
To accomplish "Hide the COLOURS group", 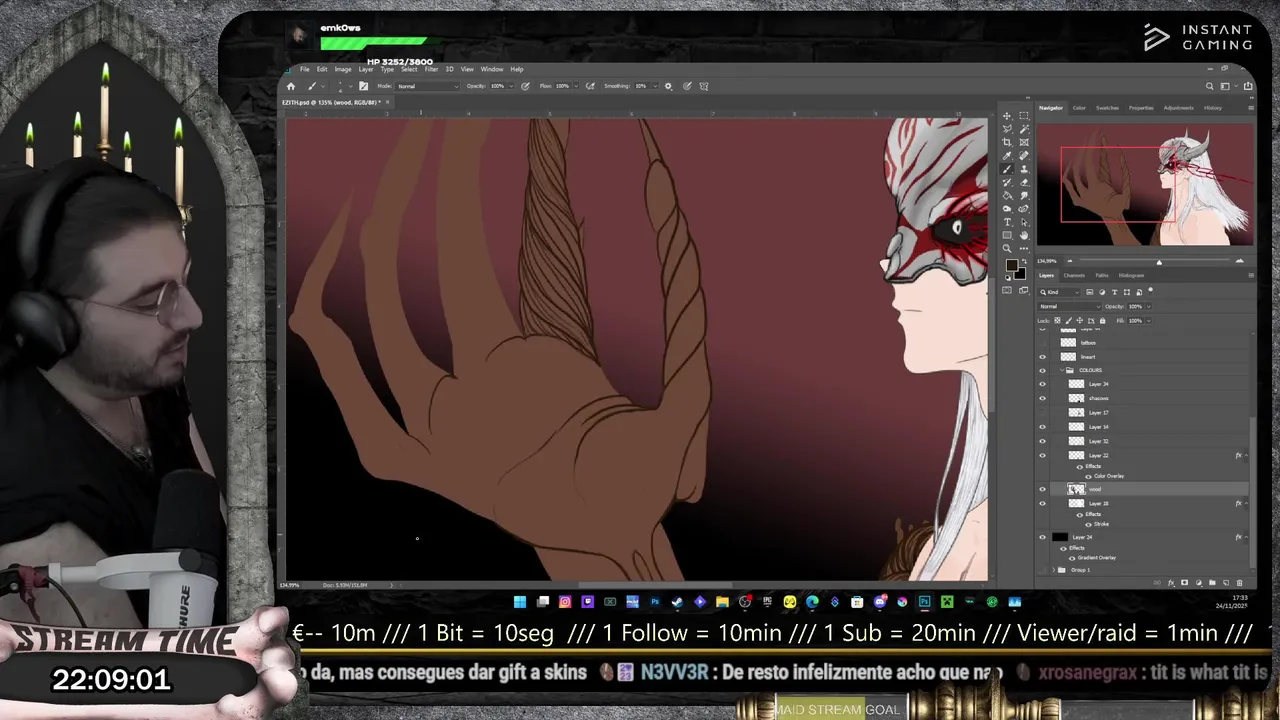I will point(1042,371).
